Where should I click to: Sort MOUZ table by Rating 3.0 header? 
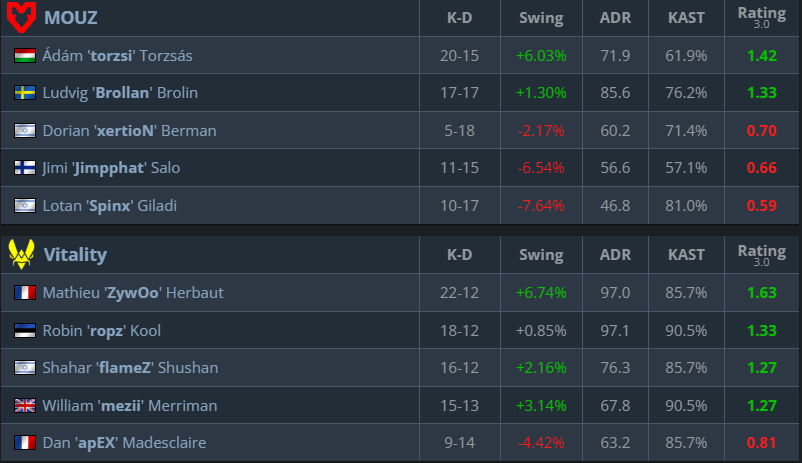click(x=761, y=18)
